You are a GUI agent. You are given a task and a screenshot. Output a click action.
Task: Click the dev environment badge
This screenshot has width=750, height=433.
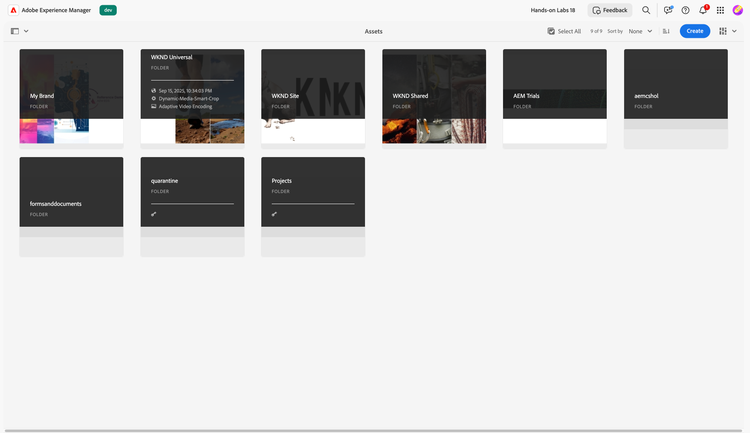[x=108, y=10]
